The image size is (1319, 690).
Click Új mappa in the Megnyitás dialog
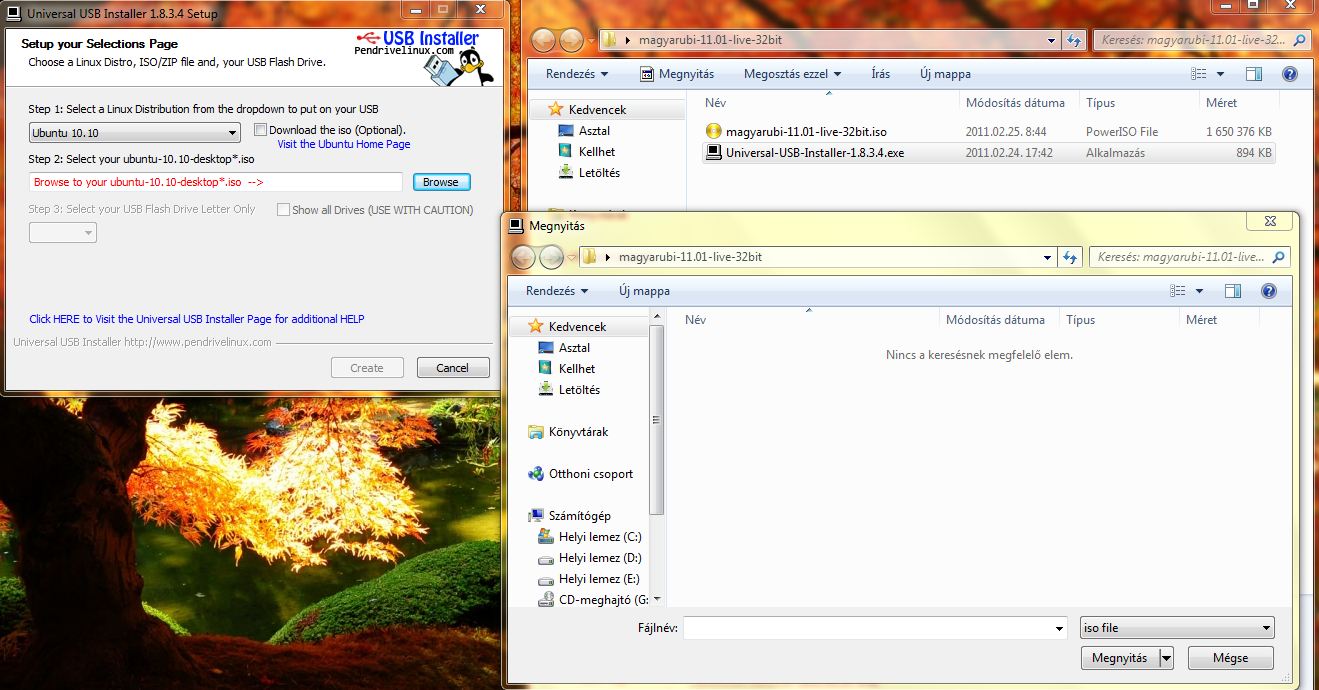pos(644,291)
